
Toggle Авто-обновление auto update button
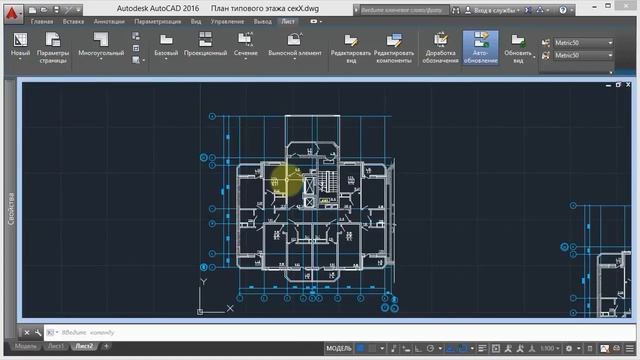(480, 48)
